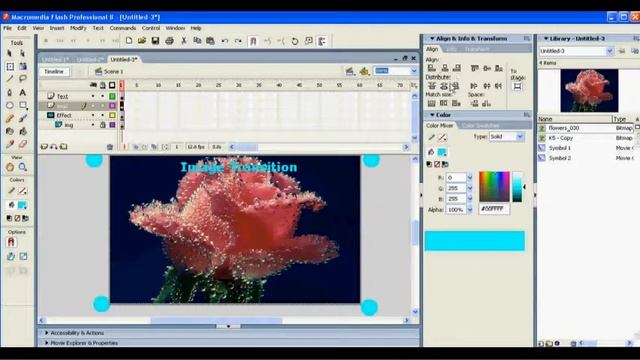This screenshot has width=640, height=360.
Task: Toggle lock dot of Text layer
Action: 102,96
